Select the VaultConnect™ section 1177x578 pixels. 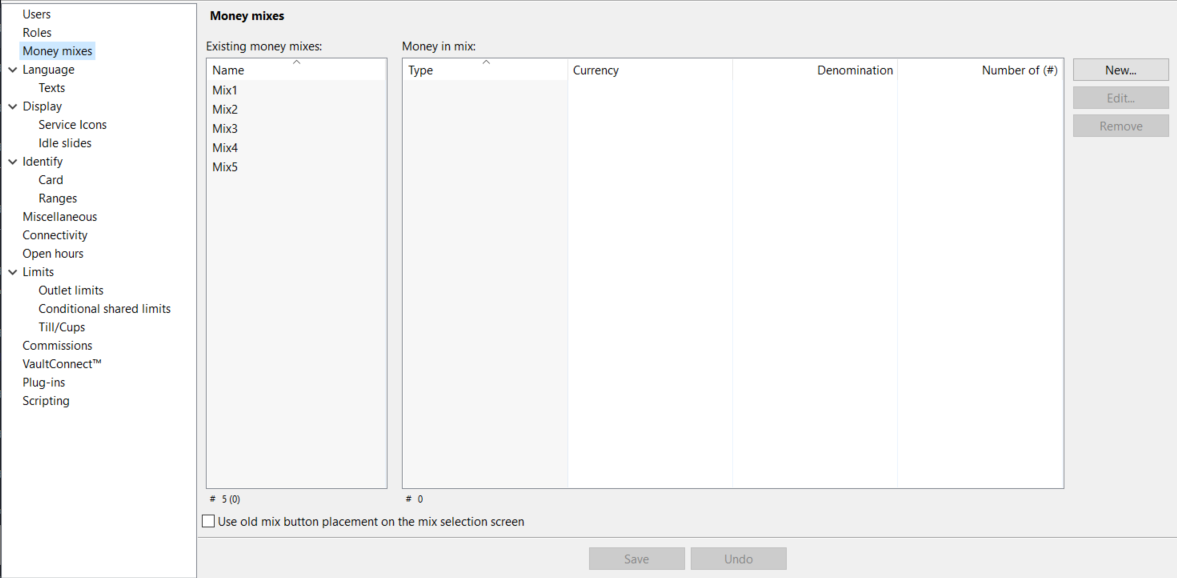[62, 363]
